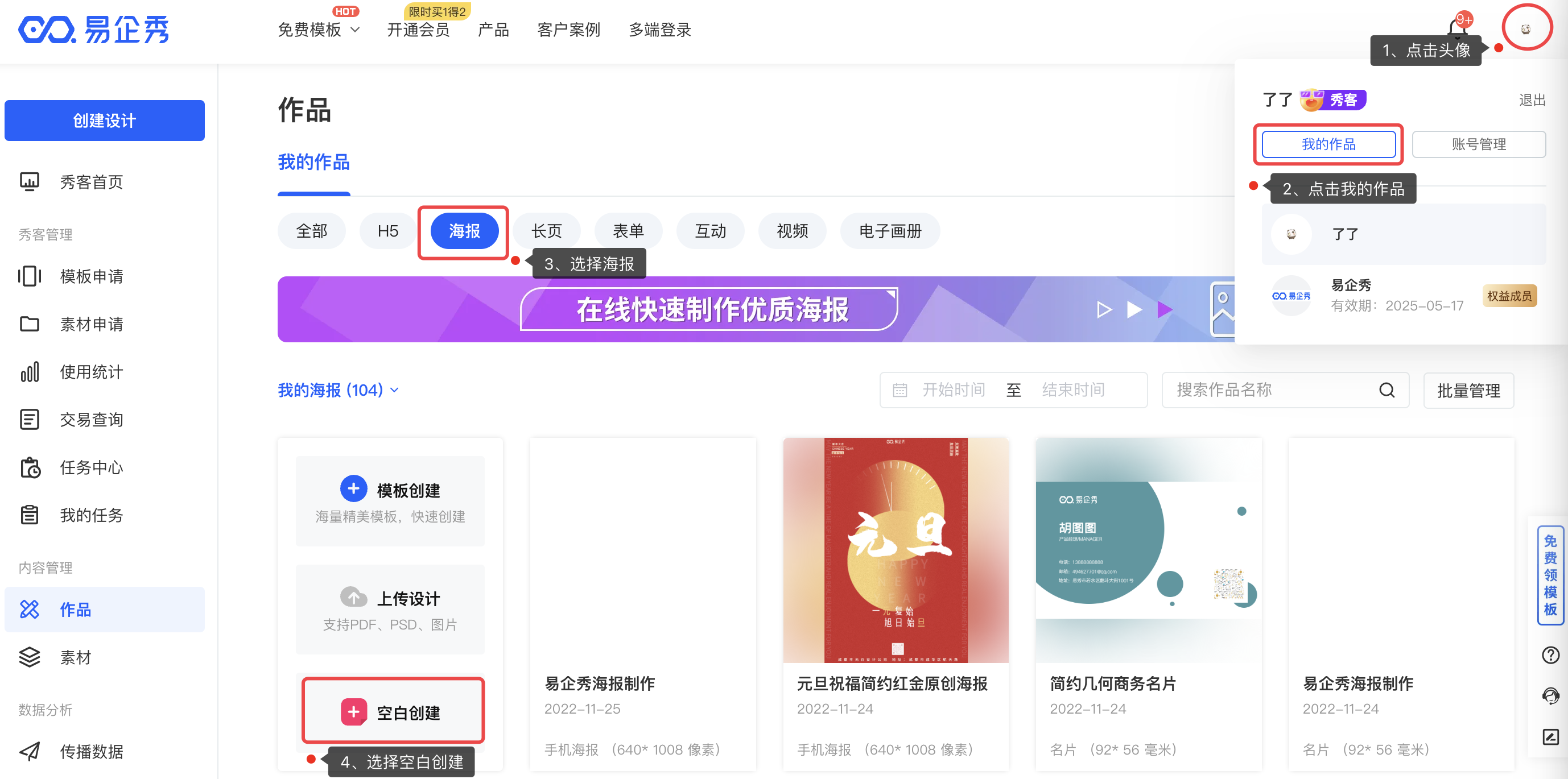Click the user avatar in top bar

(1526, 28)
